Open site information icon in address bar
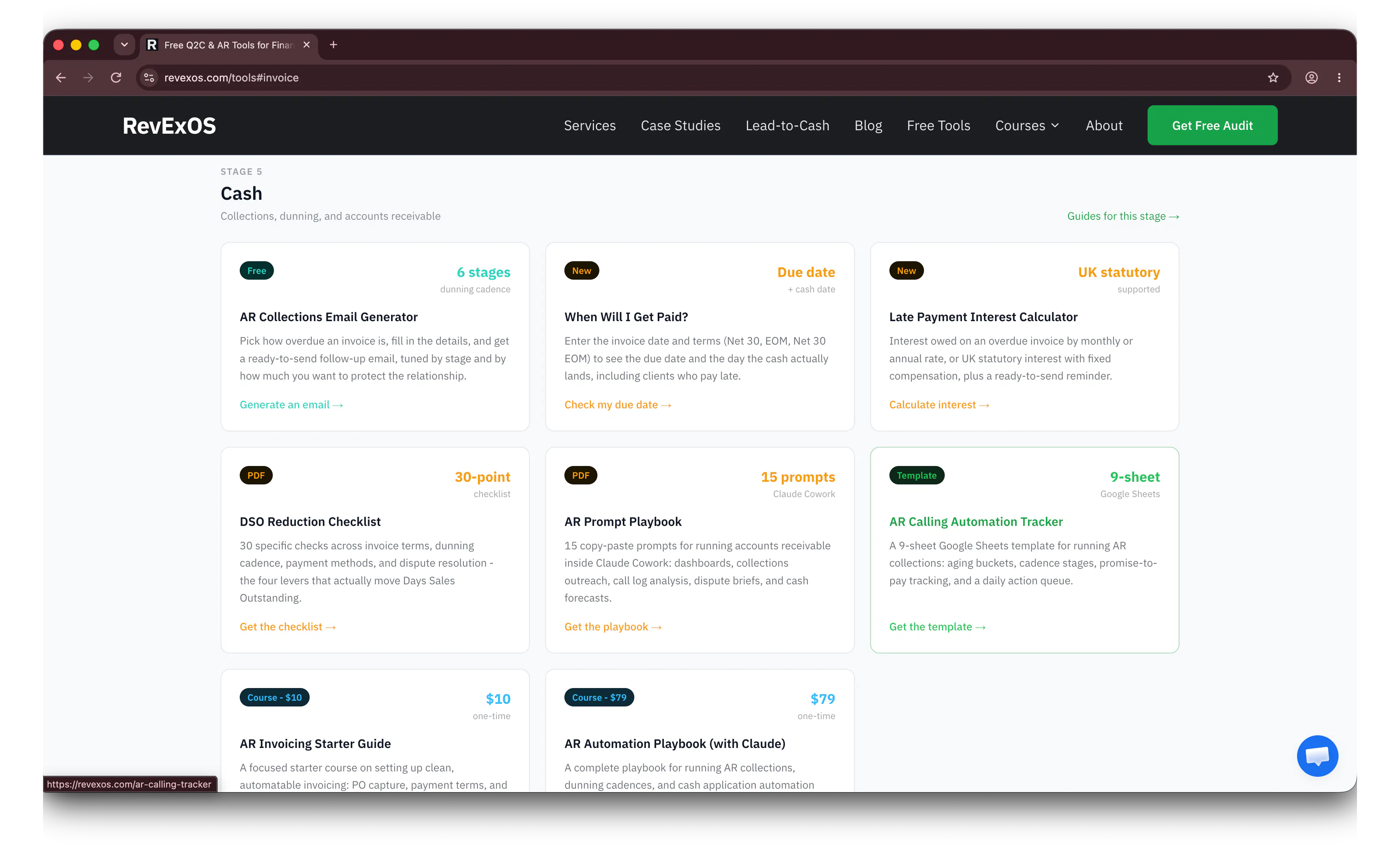1400x849 pixels. 149,77
